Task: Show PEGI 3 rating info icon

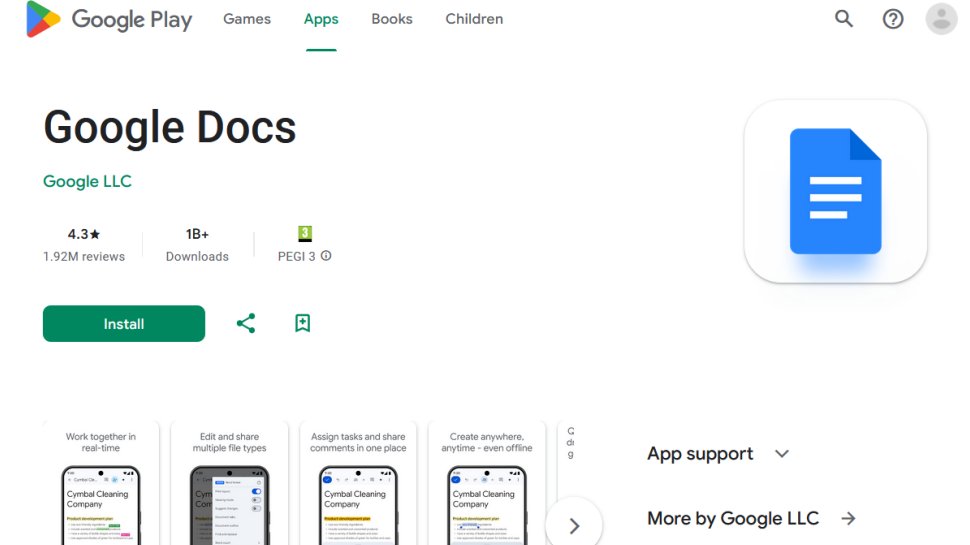Action: [326, 255]
